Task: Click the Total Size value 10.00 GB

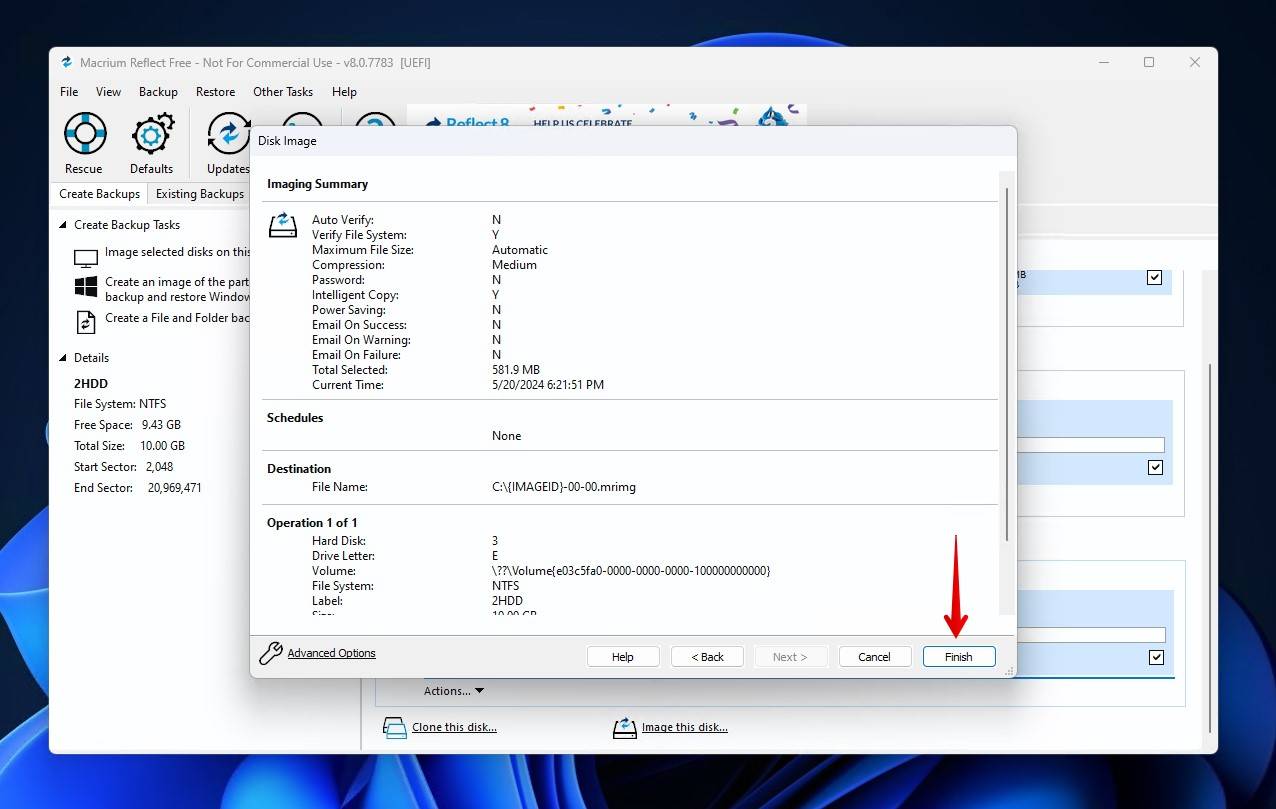Action: pyautogui.click(x=164, y=446)
